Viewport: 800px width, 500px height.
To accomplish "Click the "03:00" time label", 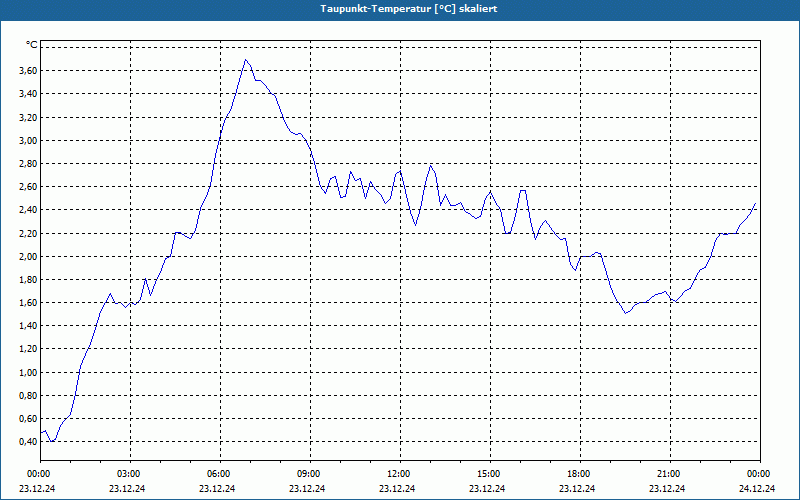I will coord(130,474).
